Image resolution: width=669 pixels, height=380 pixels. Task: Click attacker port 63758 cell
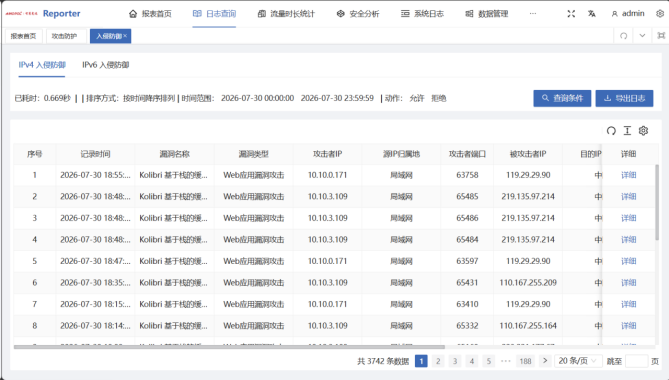pos(467,175)
